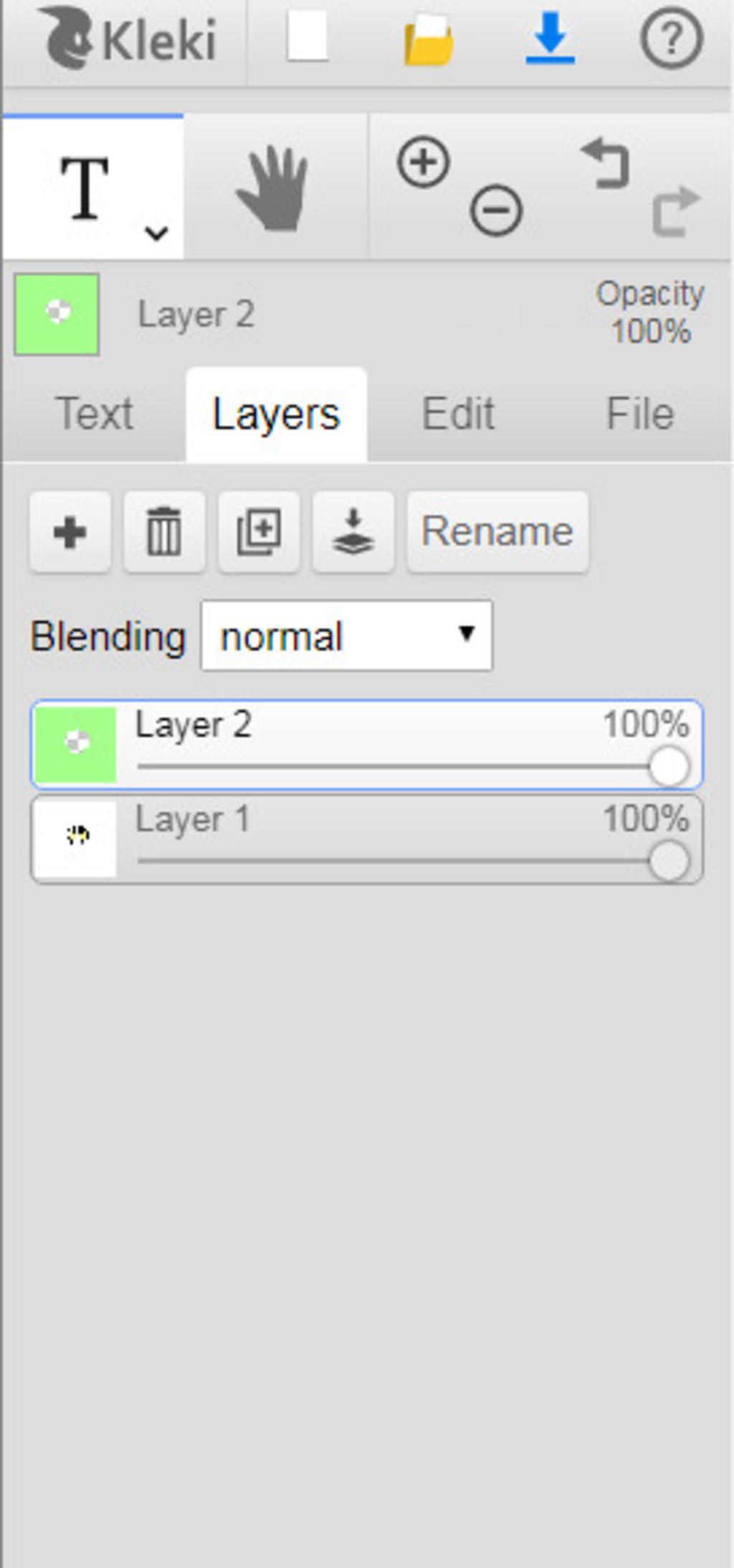Zoom in with the plus magnifier
Screen dimensions: 734x1568
point(423,162)
